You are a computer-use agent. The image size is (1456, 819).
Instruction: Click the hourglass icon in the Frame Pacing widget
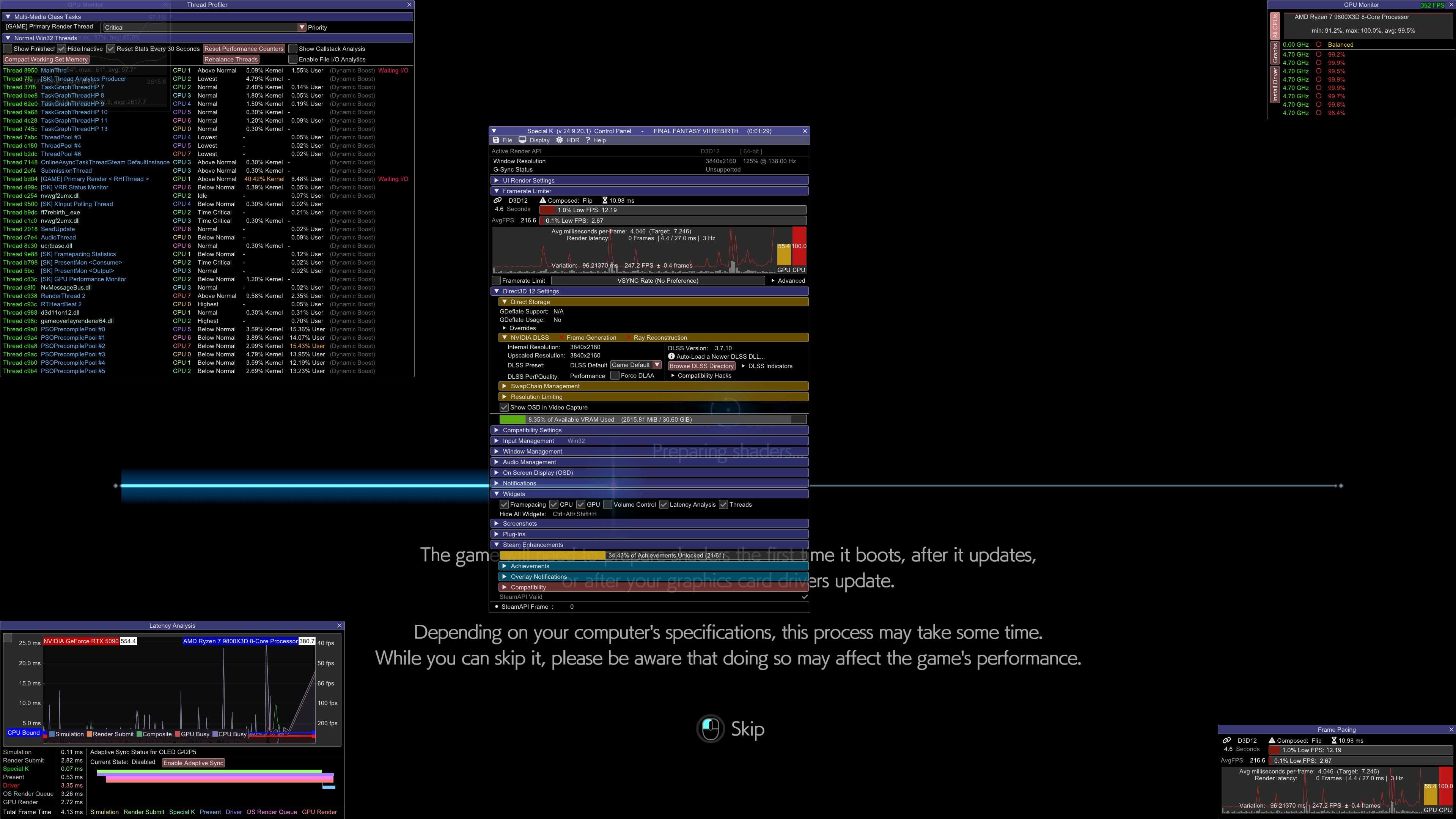pos(1334,740)
